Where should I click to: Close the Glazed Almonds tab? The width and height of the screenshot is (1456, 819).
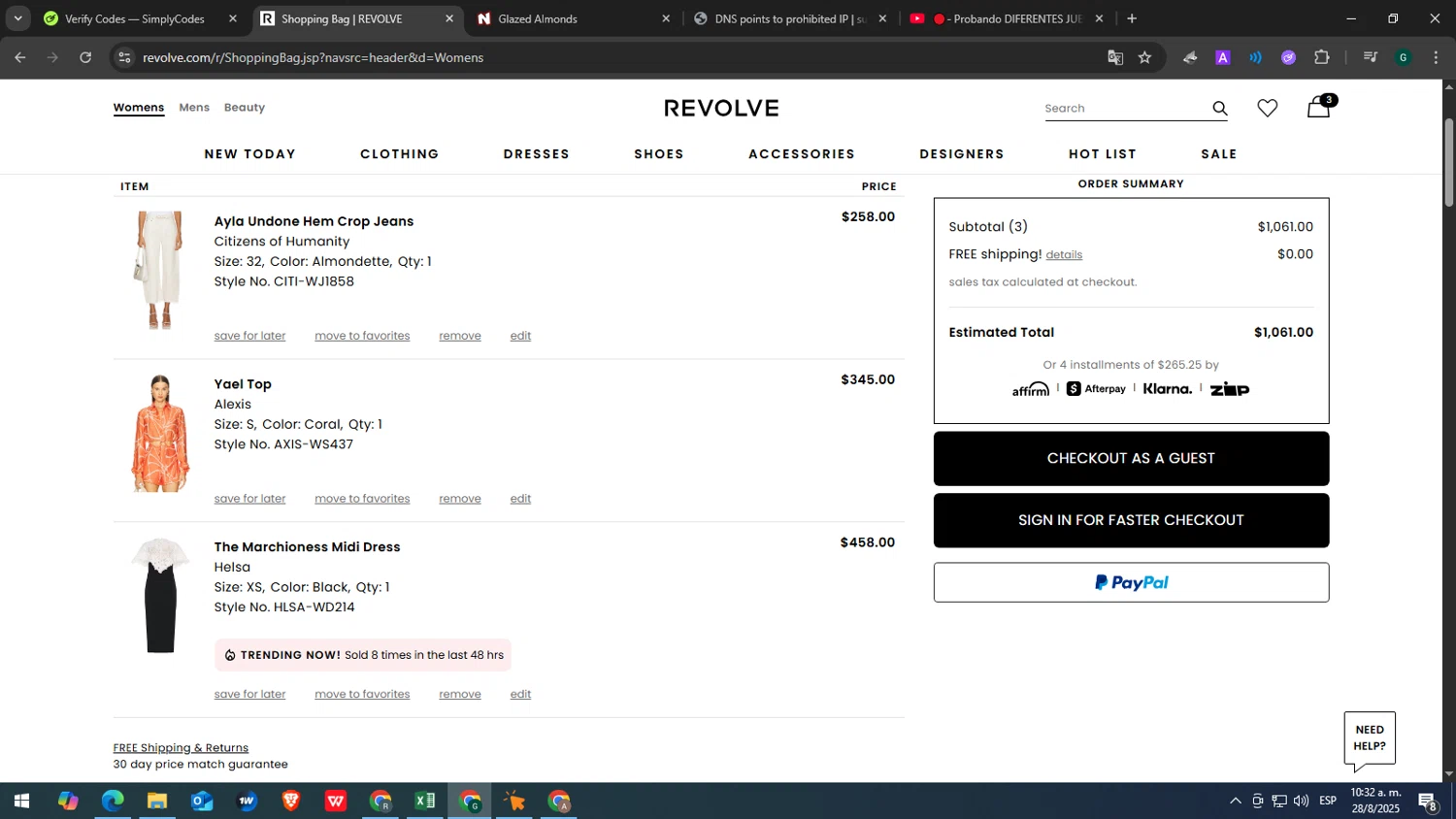pos(666,18)
